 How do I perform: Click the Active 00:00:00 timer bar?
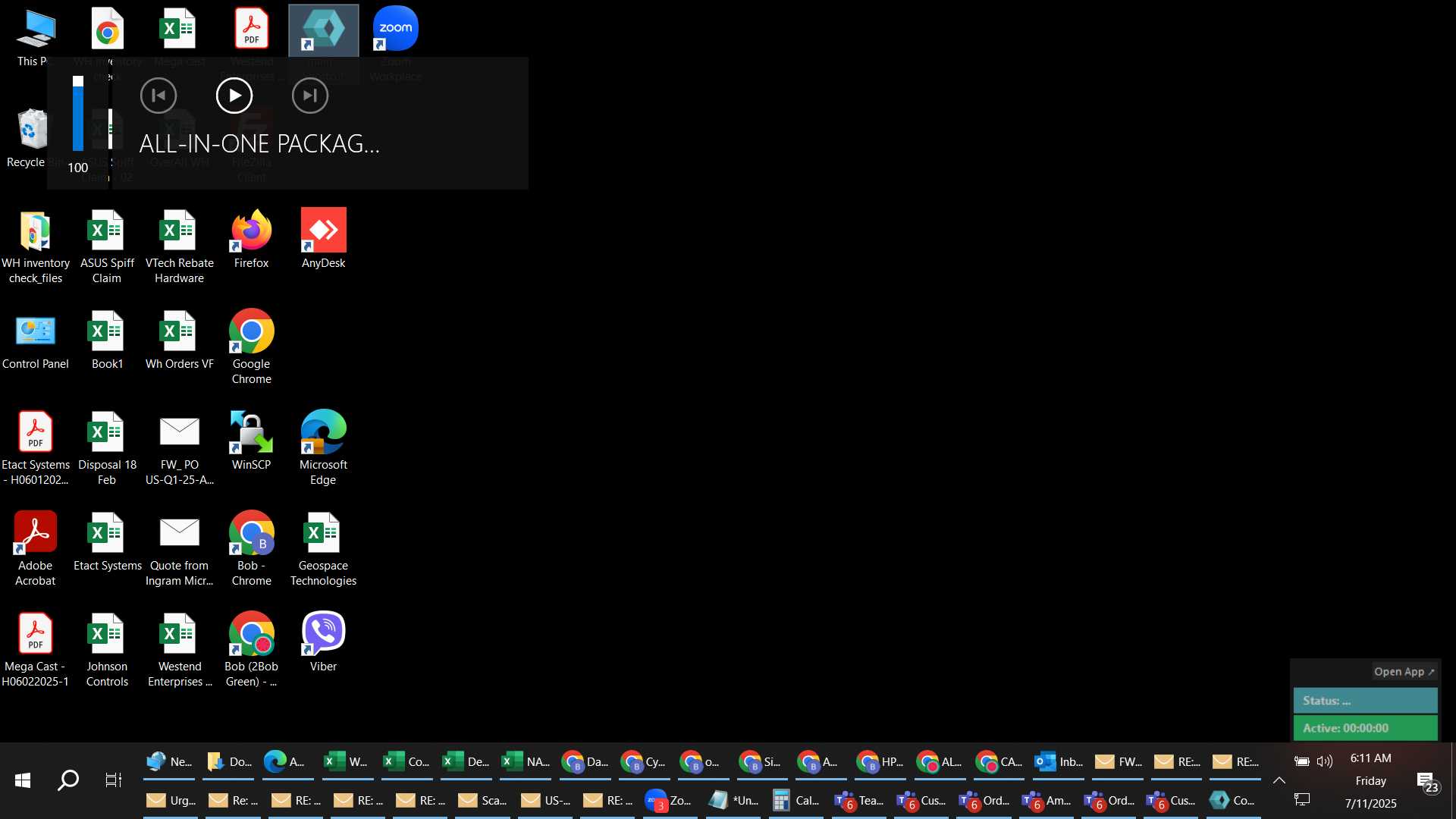coord(1365,728)
